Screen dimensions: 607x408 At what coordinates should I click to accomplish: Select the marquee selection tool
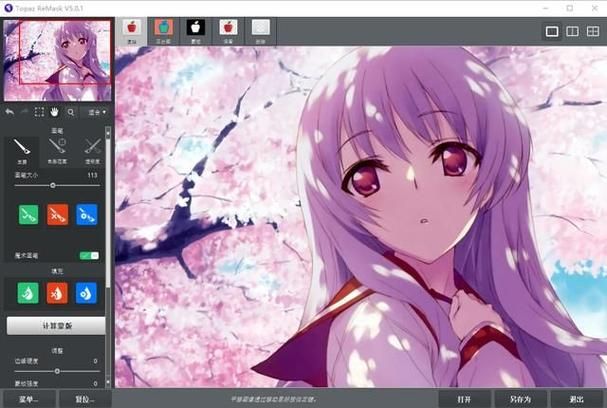[40, 113]
